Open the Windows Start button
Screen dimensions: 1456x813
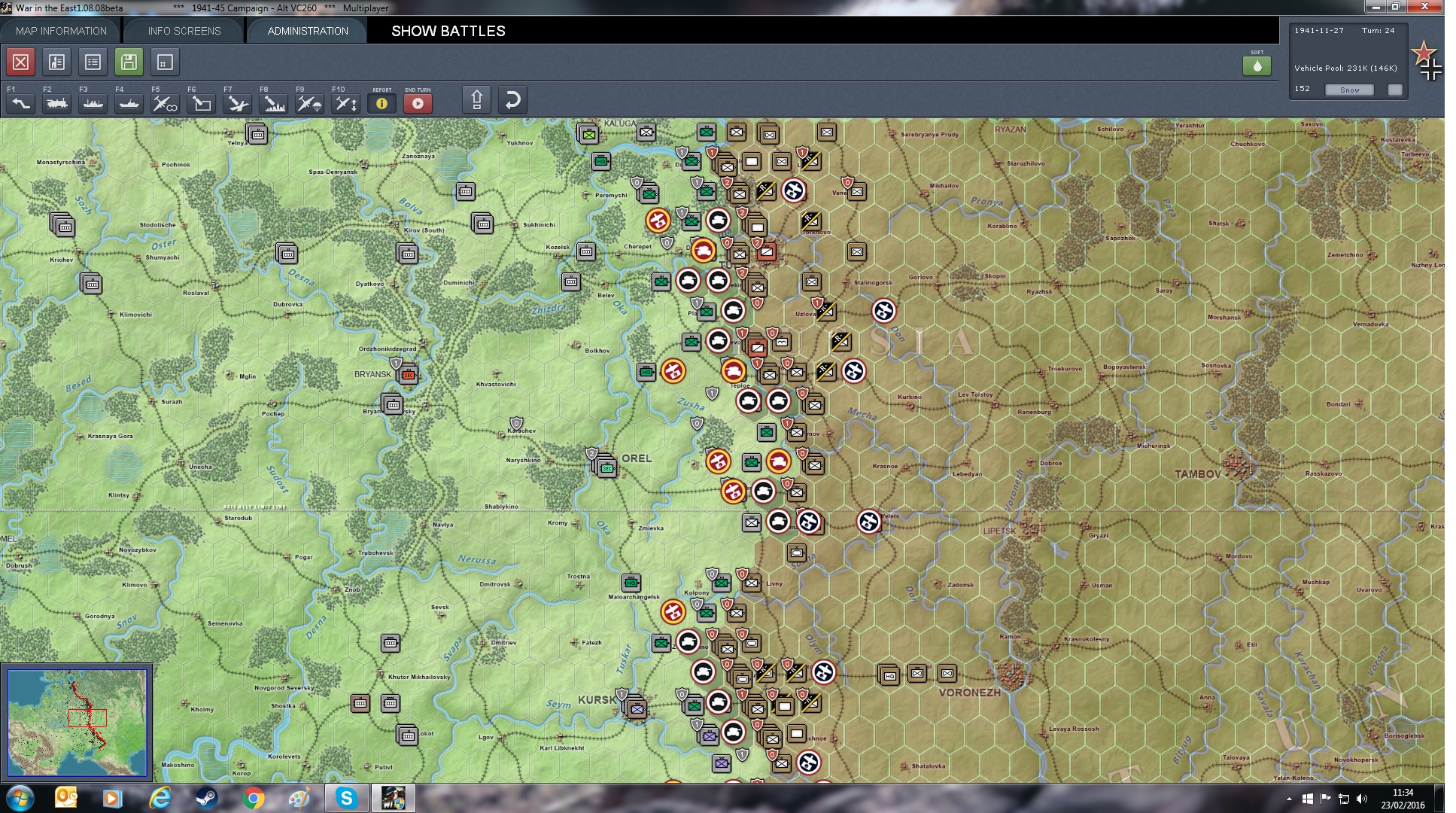point(20,798)
